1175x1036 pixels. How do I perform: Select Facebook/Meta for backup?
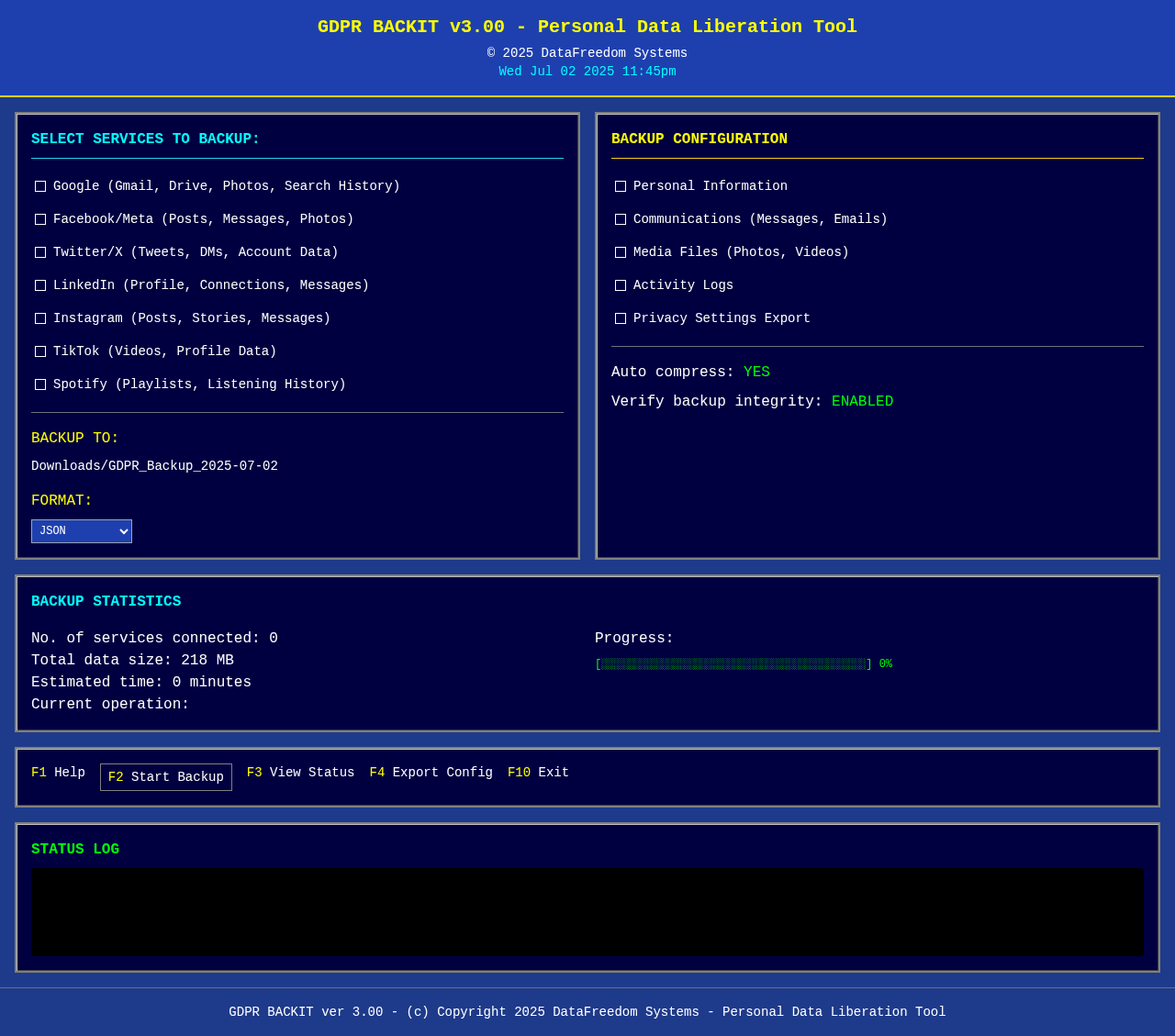(39, 217)
